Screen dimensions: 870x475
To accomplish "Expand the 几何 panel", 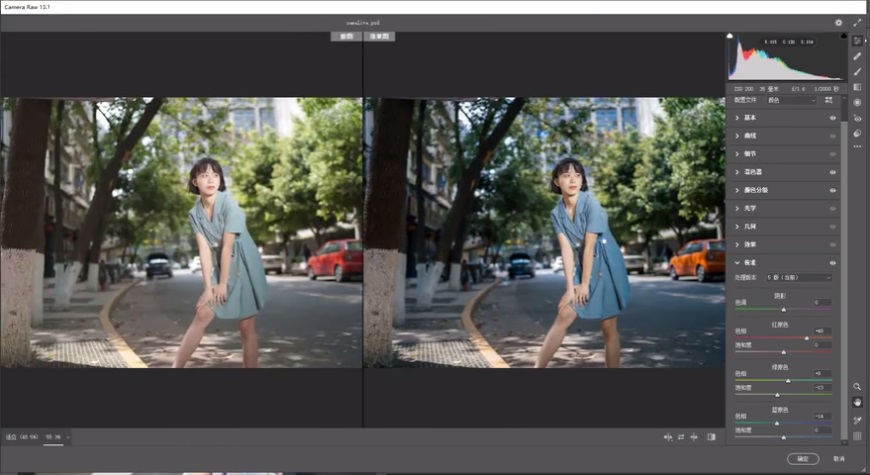I will [x=737, y=226].
